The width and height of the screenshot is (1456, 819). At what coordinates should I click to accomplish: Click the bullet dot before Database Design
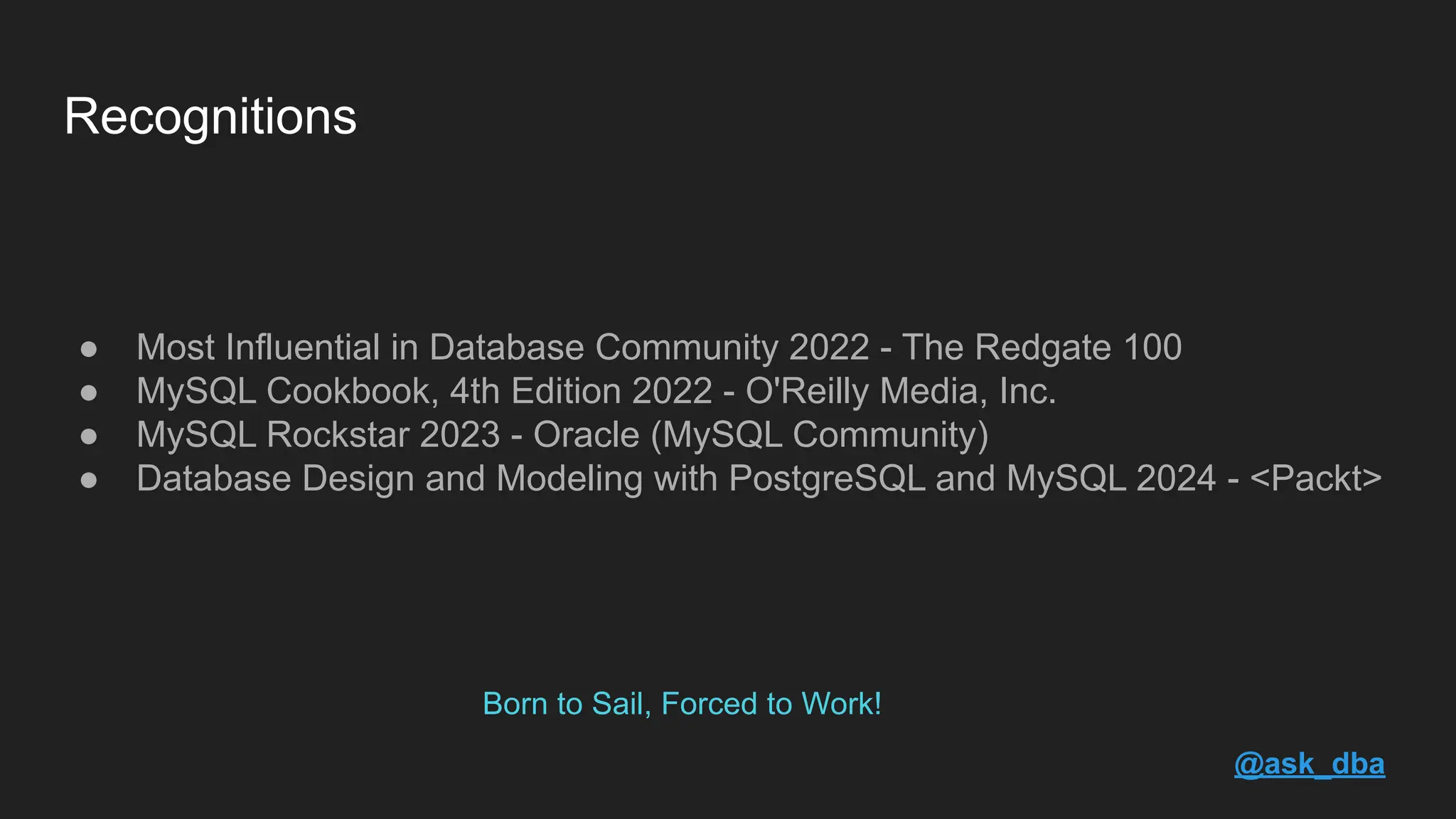[x=89, y=480]
